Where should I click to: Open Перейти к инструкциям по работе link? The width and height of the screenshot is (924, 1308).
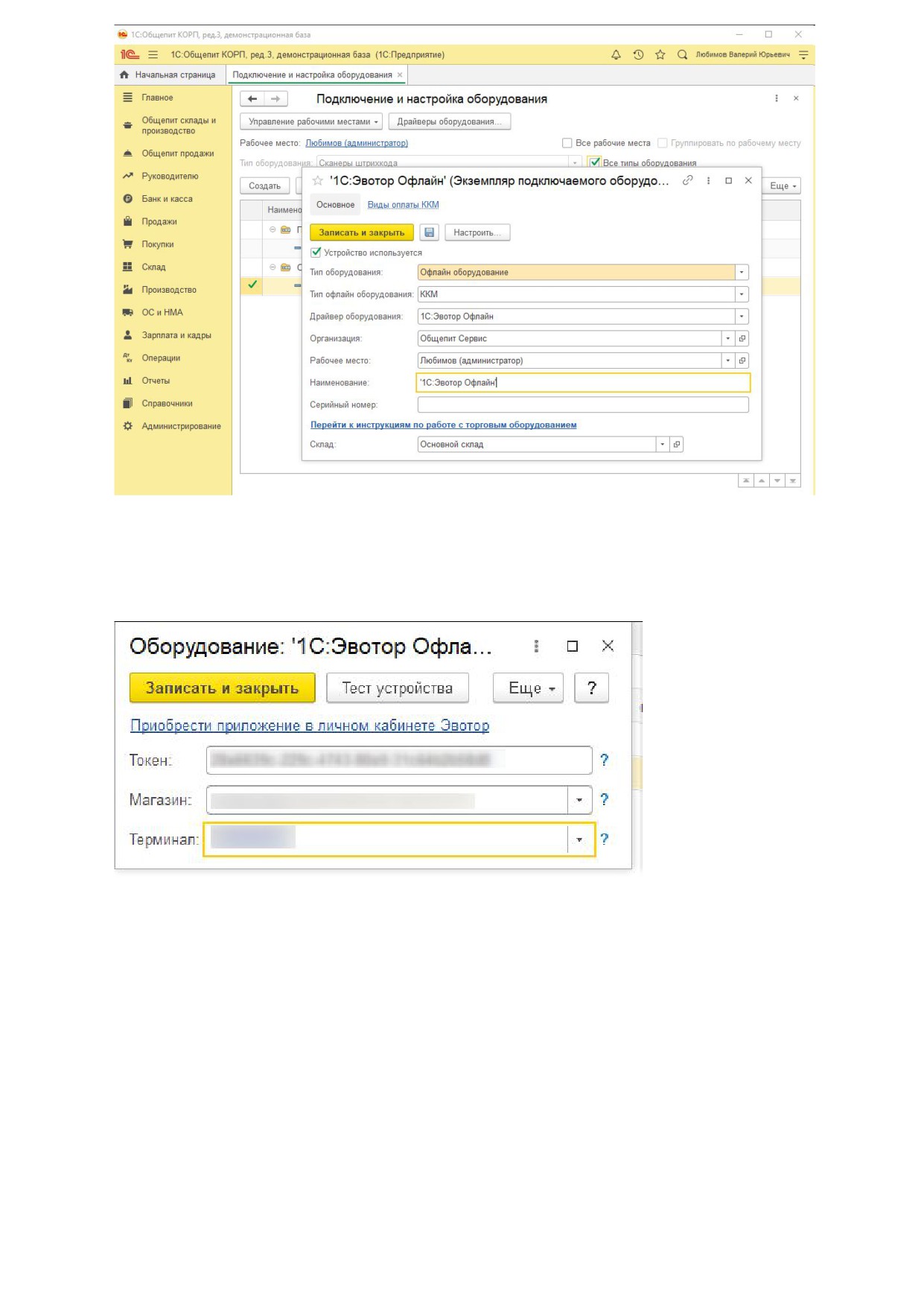(443, 425)
